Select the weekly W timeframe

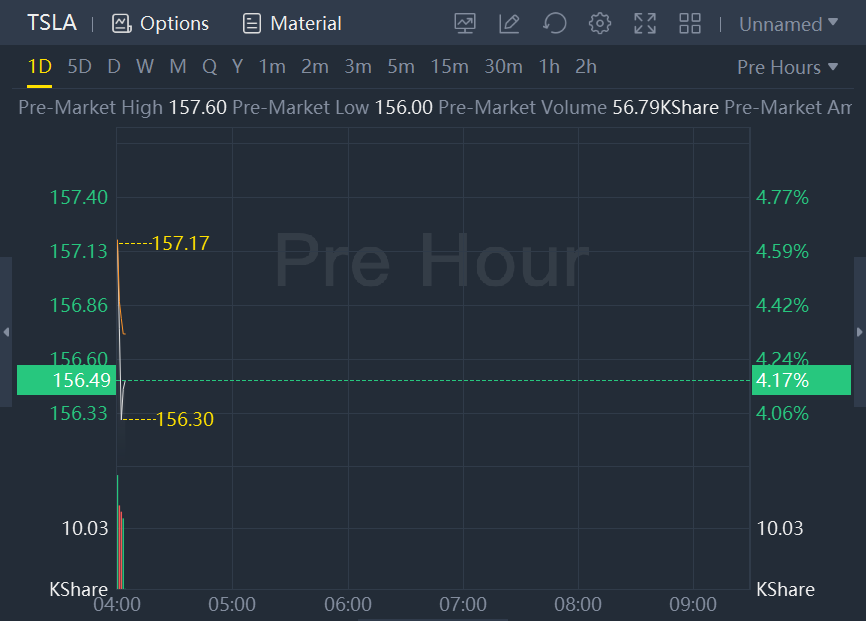pyautogui.click(x=145, y=67)
